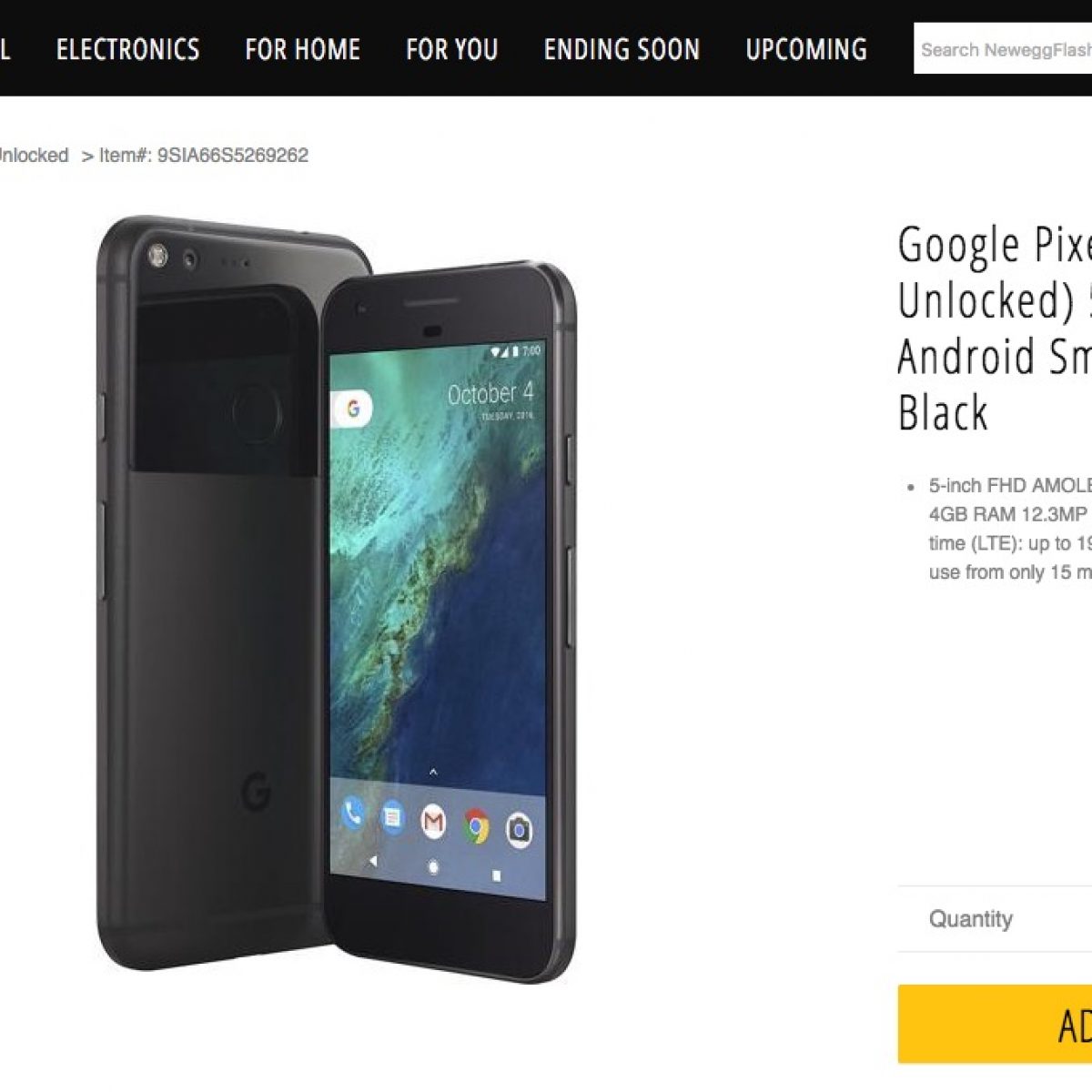The height and width of the screenshot is (1092, 1092).
Task: Click the Android home circle on phone screen
Action: coord(433,867)
